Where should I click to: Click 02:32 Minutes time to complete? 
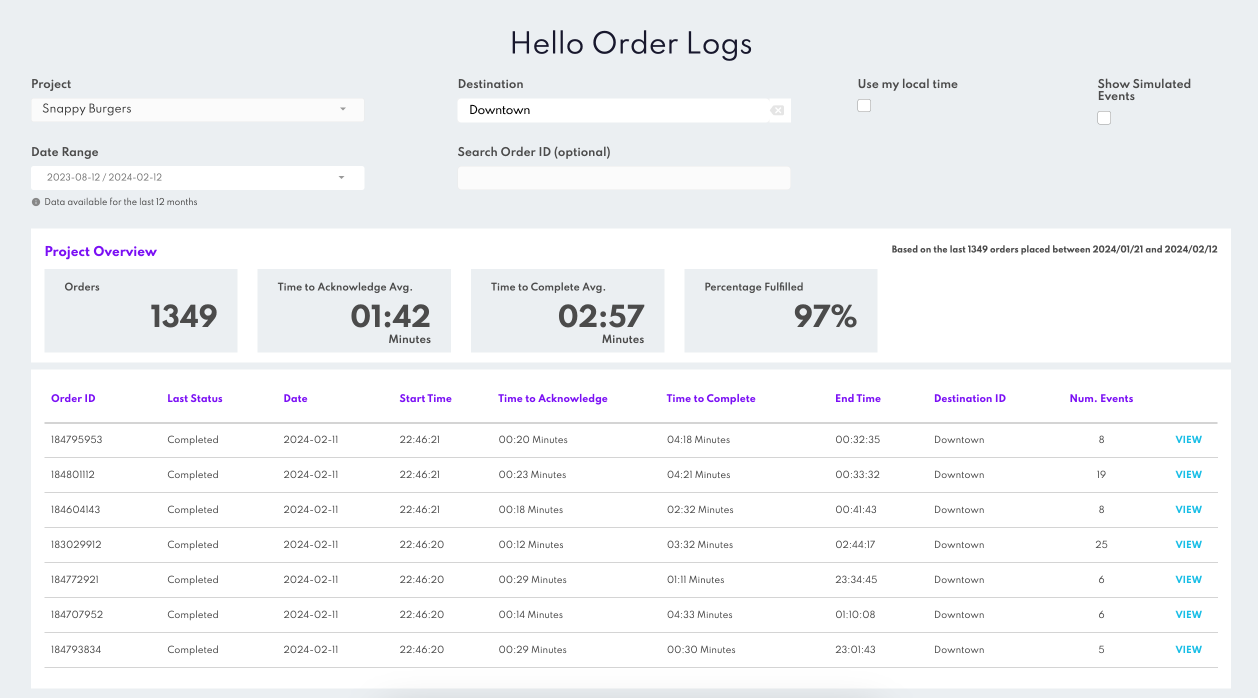click(700, 510)
